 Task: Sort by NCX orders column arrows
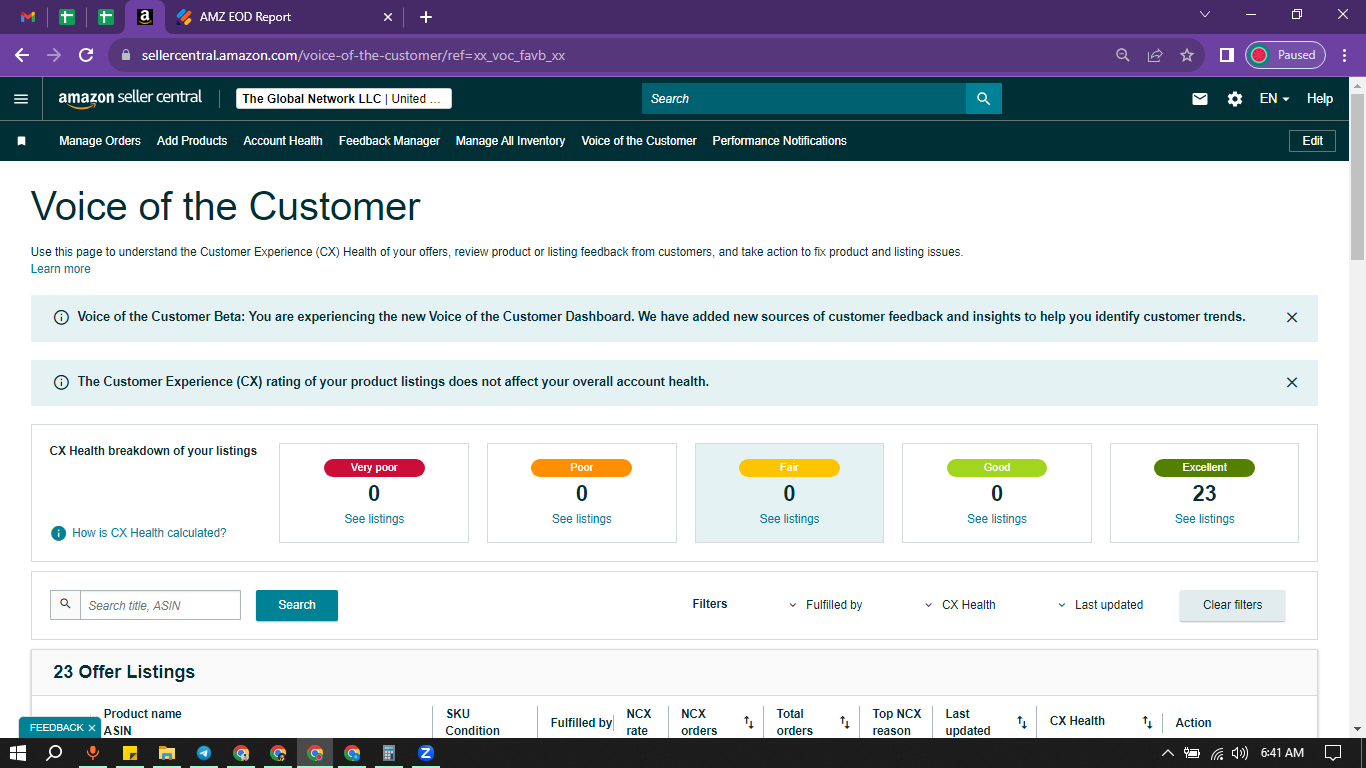click(x=748, y=722)
